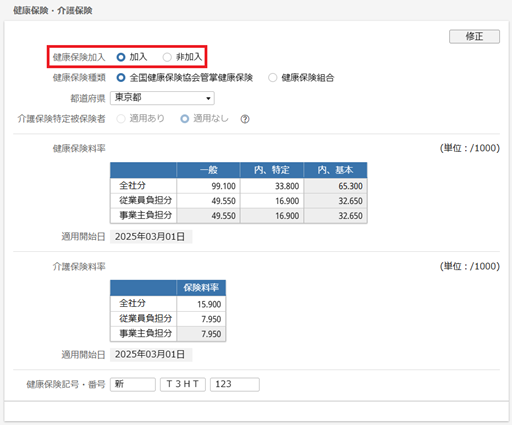Select the 加入 radio button
Viewport: 512px width, 425px height.
tap(121, 57)
